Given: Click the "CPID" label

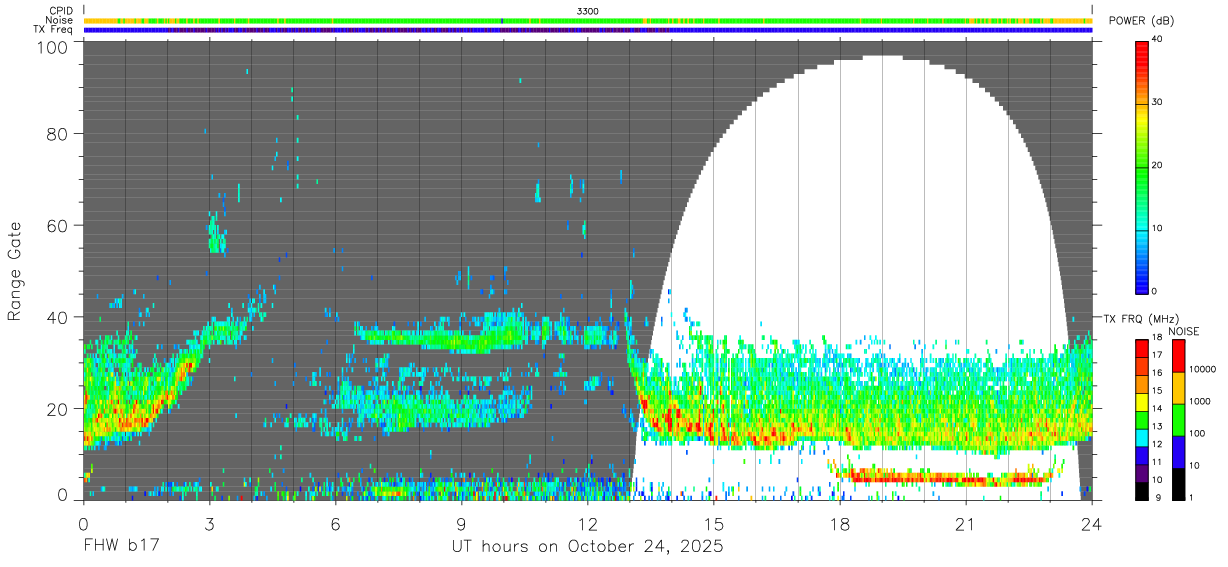Looking at the screenshot, I should (x=59, y=11).
